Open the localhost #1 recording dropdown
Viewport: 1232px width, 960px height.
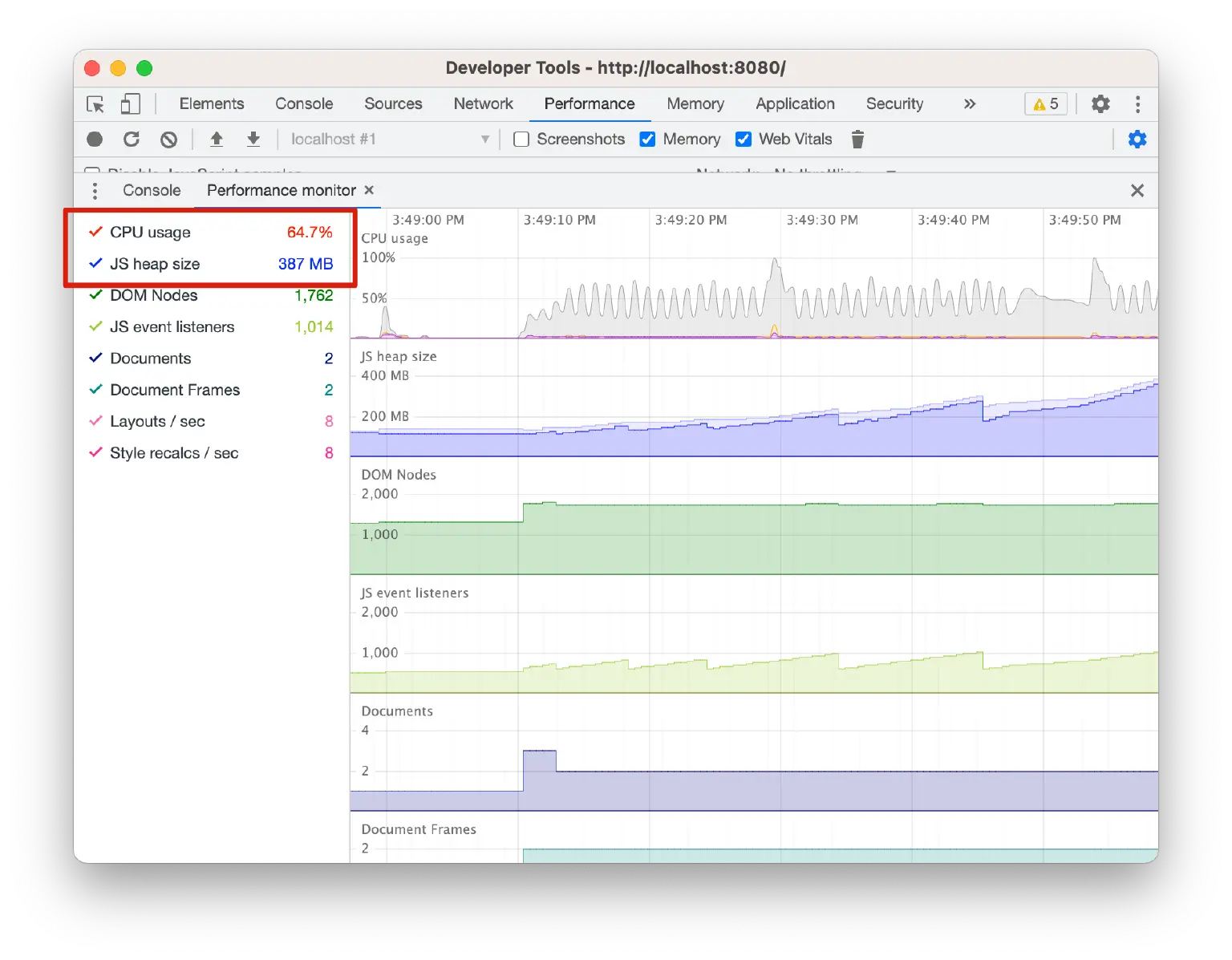(389, 140)
